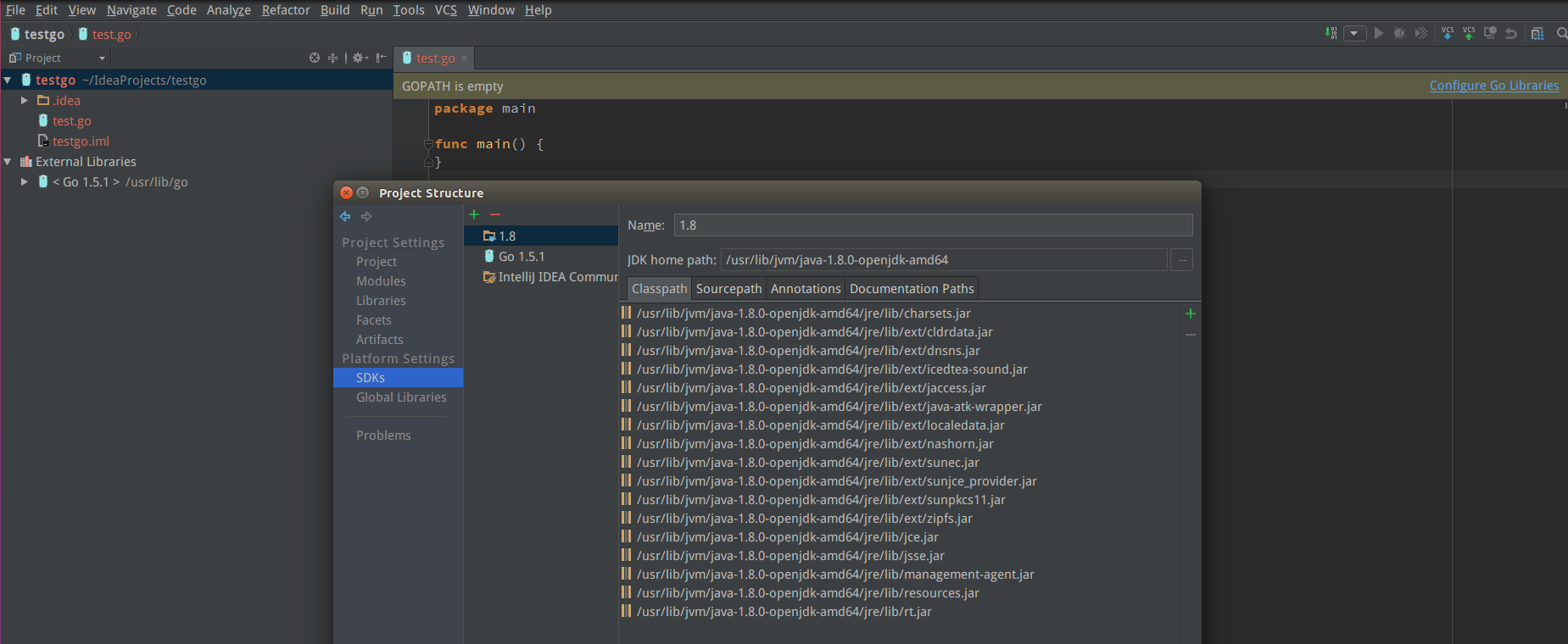This screenshot has height=644, width=1568.
Task: Click the Run play icon
Action: [1379, 33]
